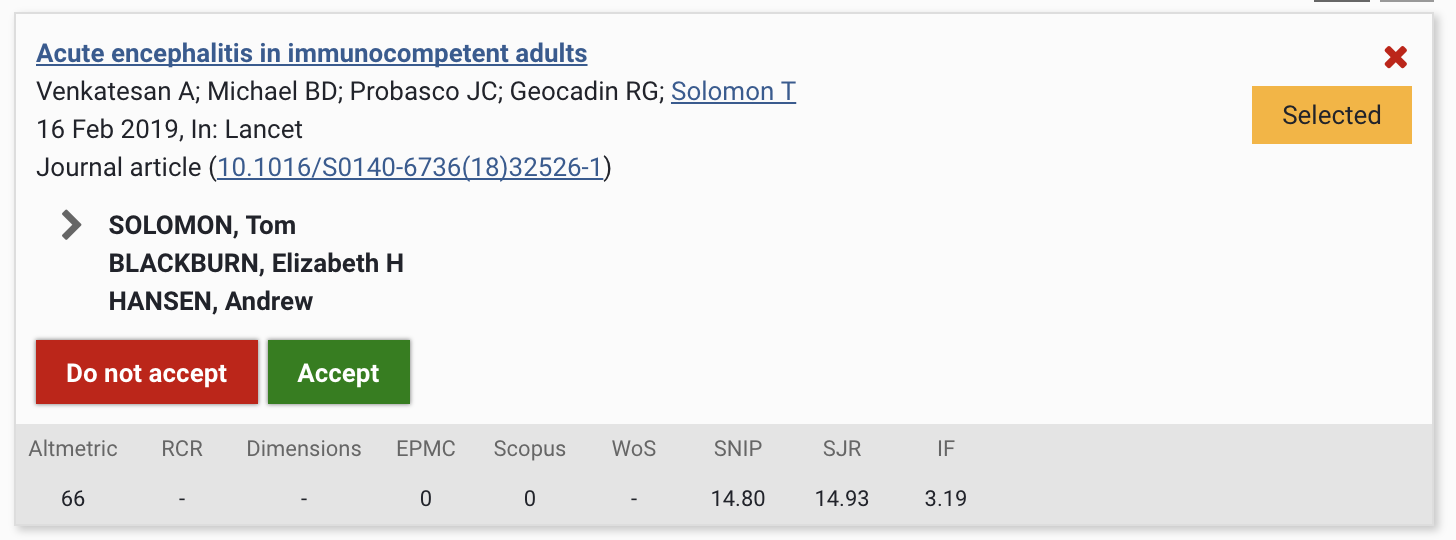Open the Solomon T author link
1456x540 pixels.
(733, 92)
